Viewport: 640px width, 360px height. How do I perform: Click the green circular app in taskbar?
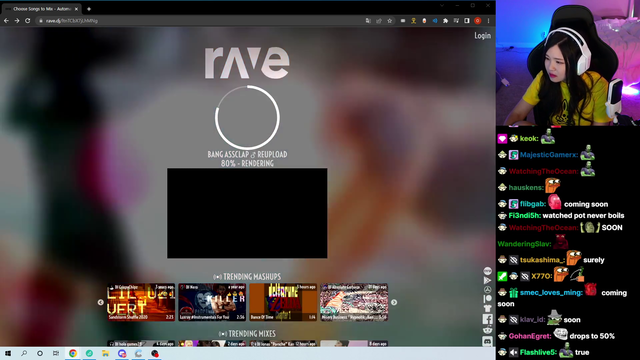[x=89, y=353]
